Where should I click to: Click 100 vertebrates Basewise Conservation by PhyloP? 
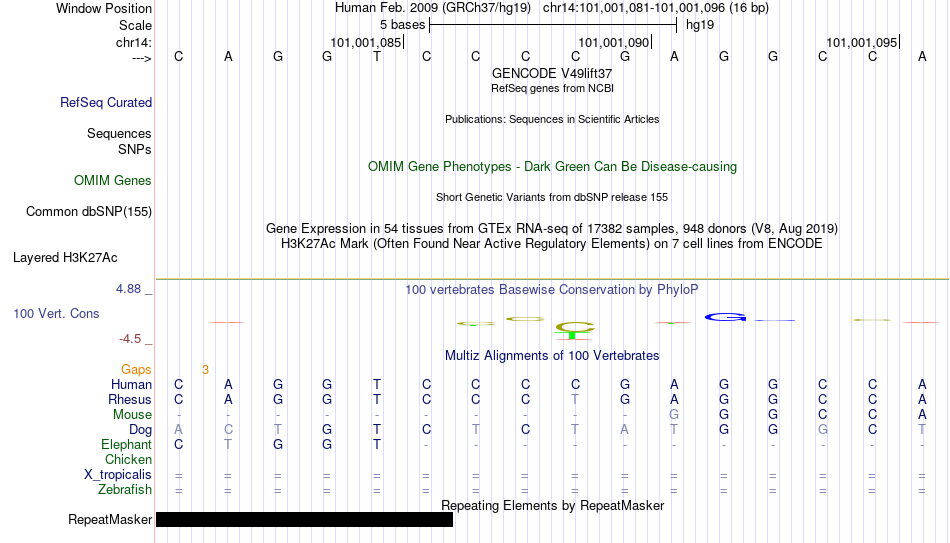point(552,290)
